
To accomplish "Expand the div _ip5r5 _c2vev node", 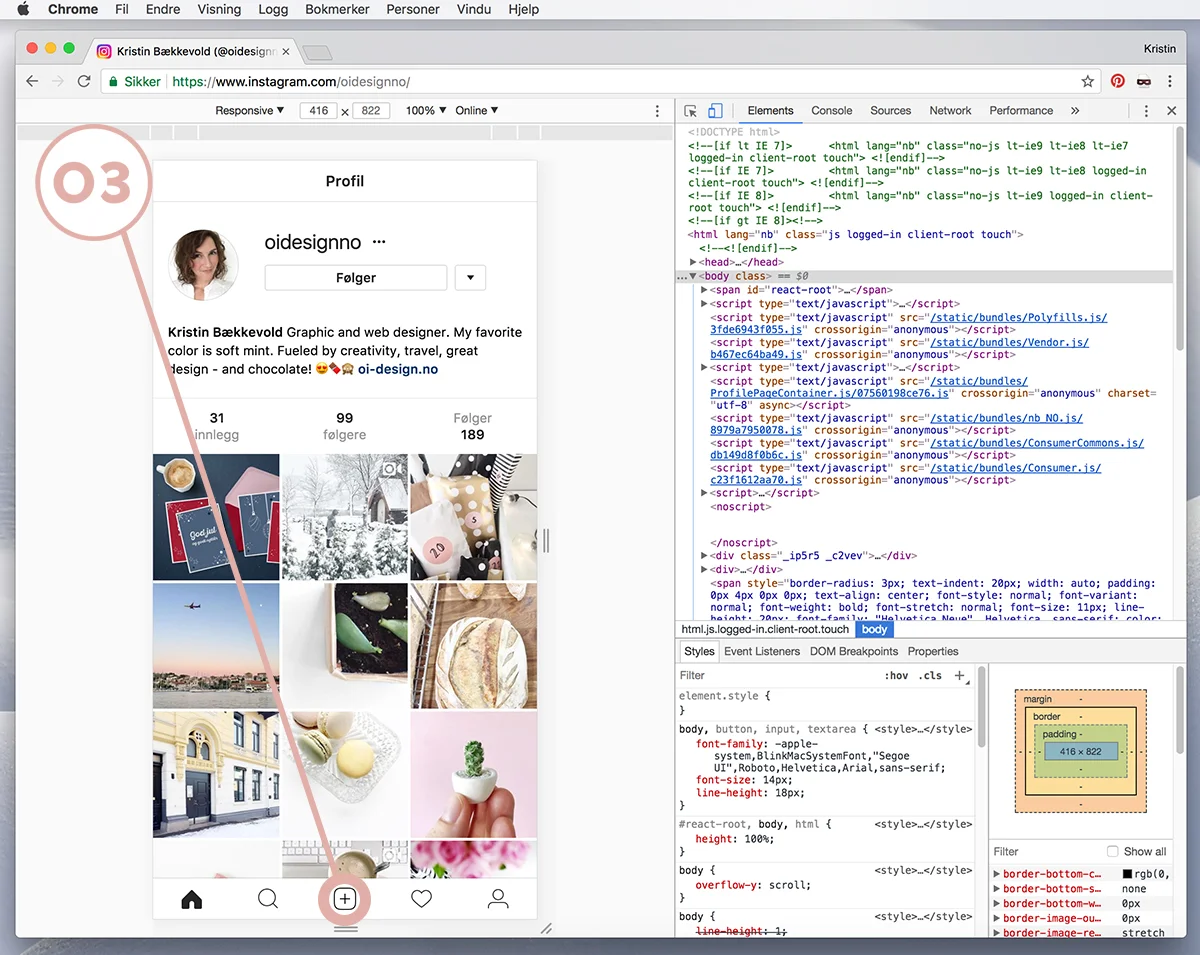I will coord(705,555).
